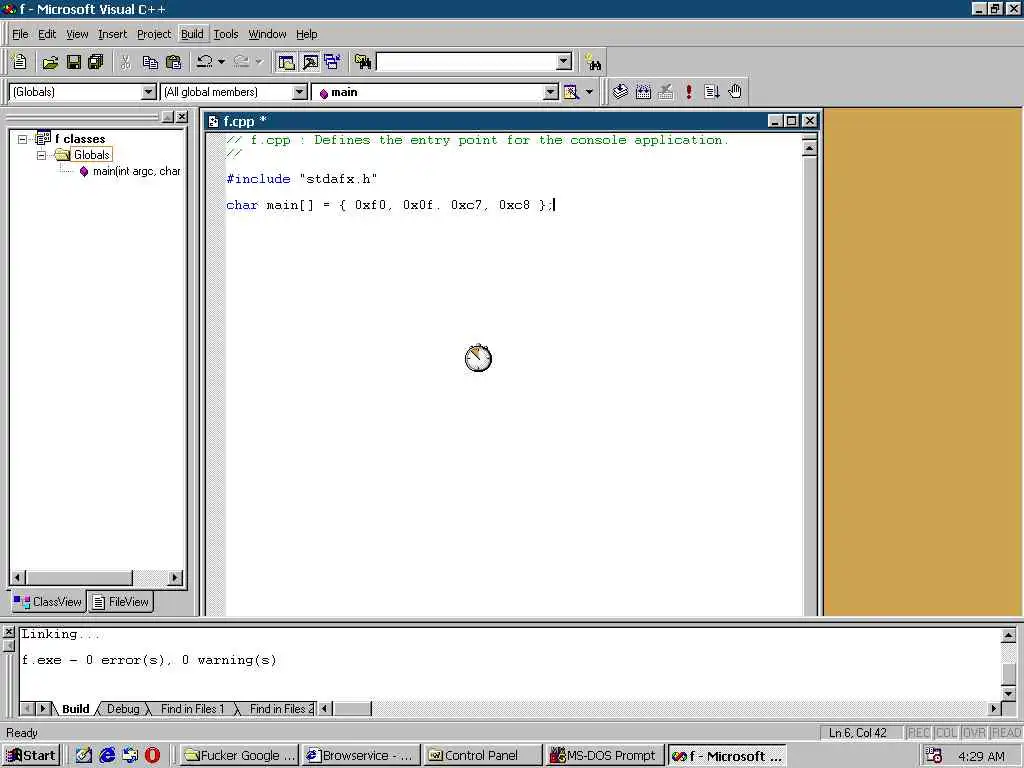The width and height of the screenshot is (1024, 768).
Task: Open the Edit menu
Action: (47, 34)
